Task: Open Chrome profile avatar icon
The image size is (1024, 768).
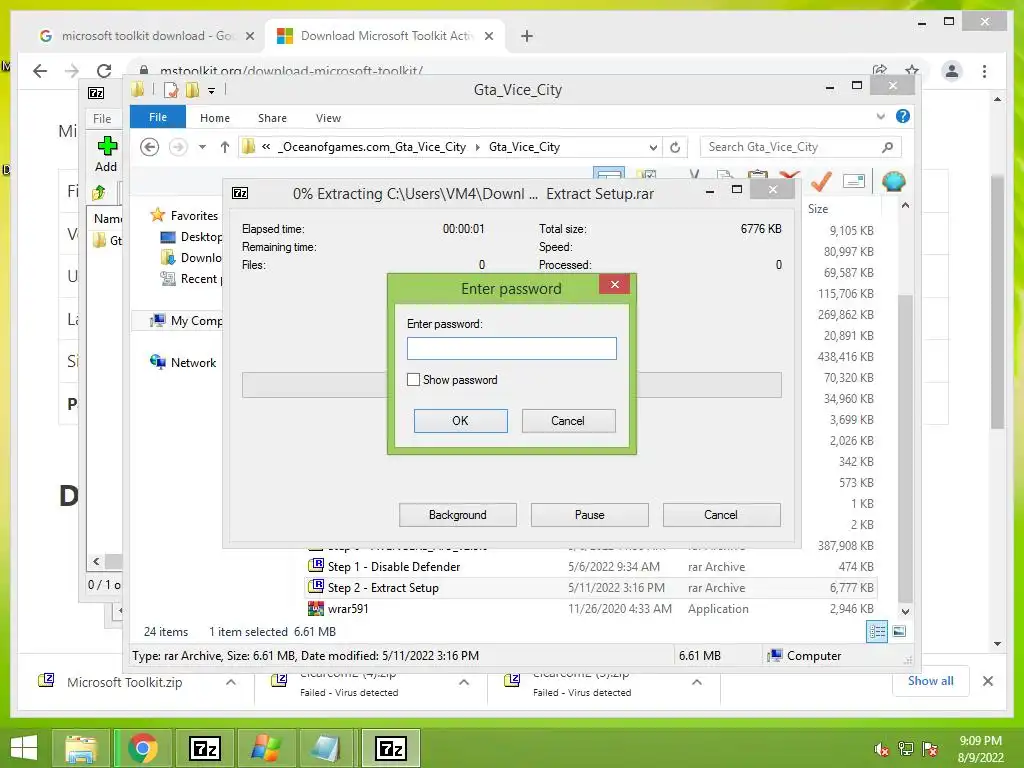Action: [952, 71]
